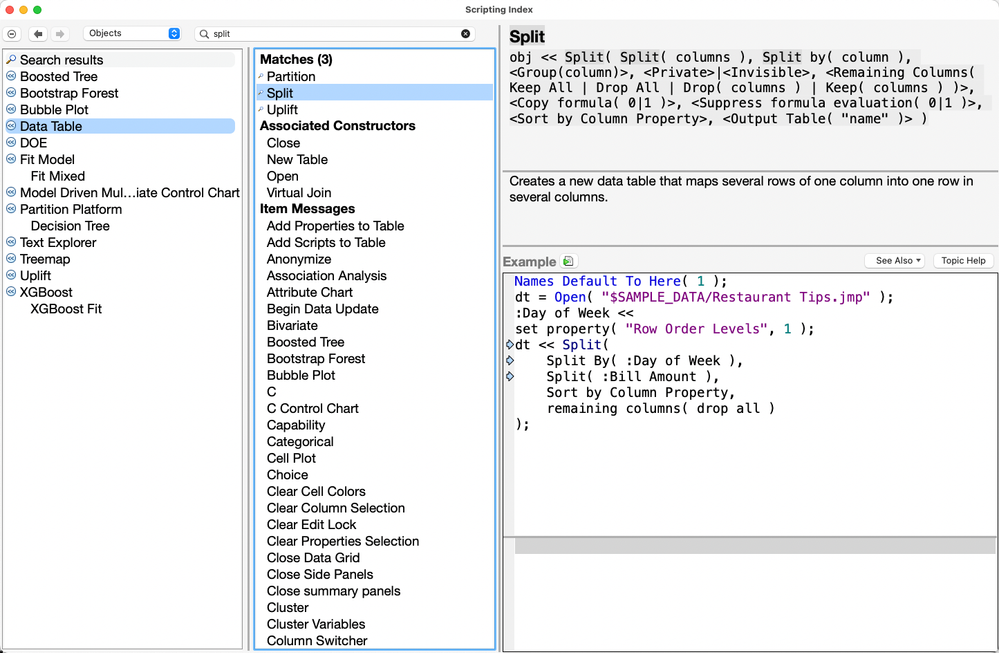Click the icon beside Bootstrap Forest
Viewport: 999px width, 653px height.
[x=11, y=92]
